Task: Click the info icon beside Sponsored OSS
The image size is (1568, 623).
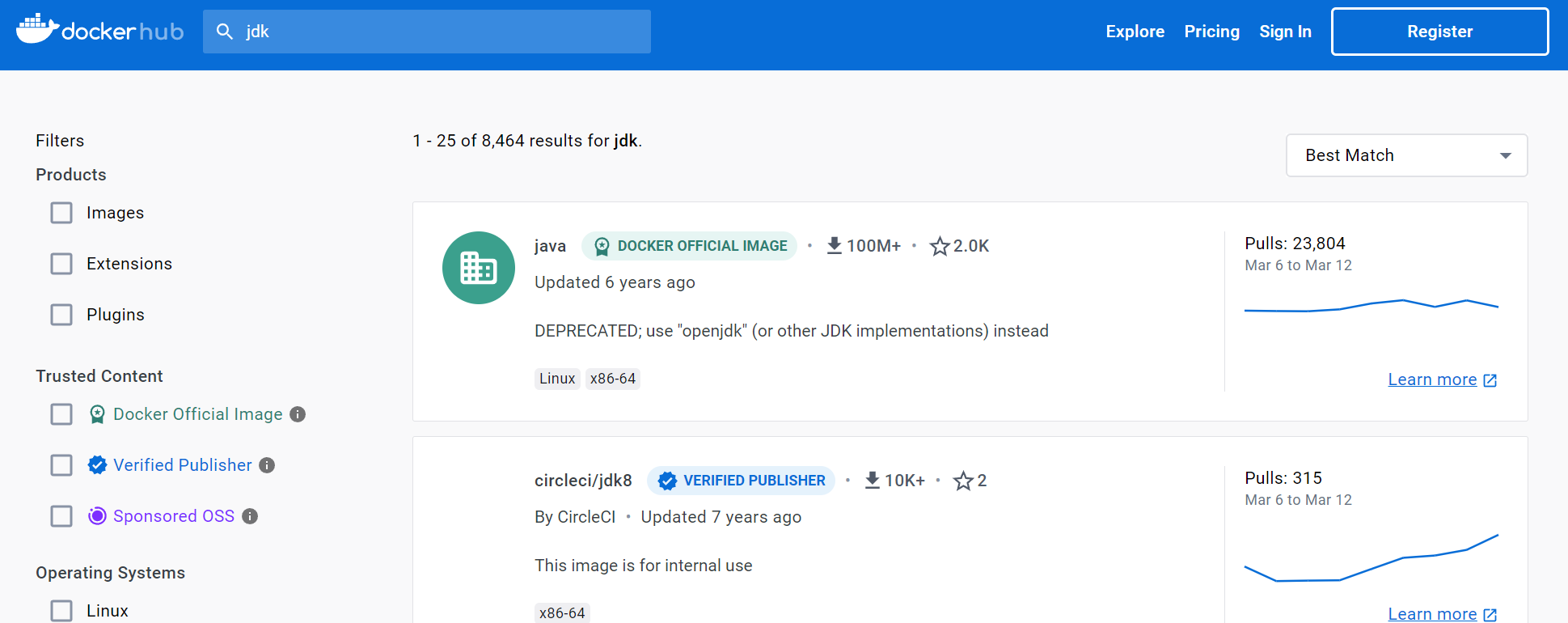Action: coord(250,516)
